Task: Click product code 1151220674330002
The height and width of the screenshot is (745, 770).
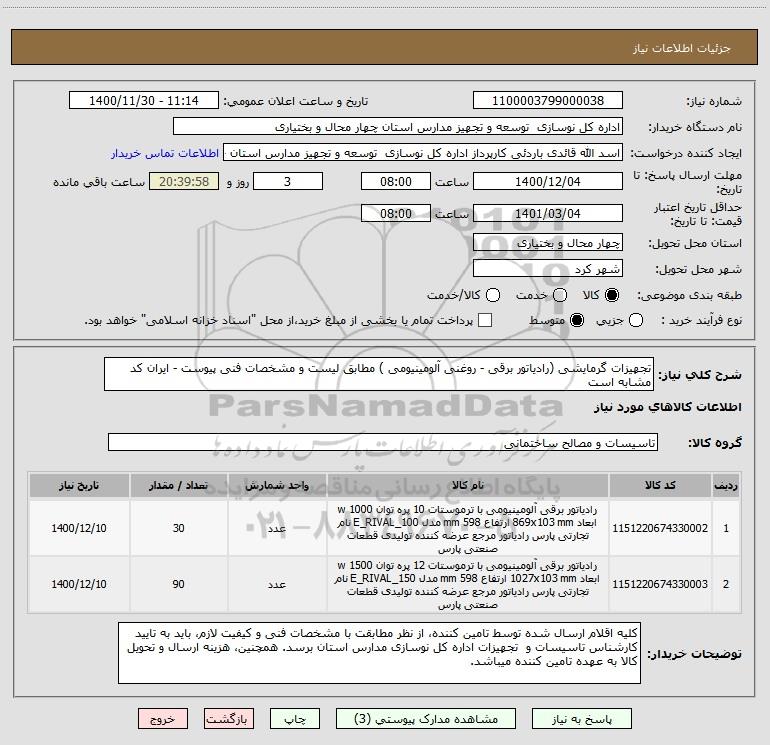Action: [660, 528]
